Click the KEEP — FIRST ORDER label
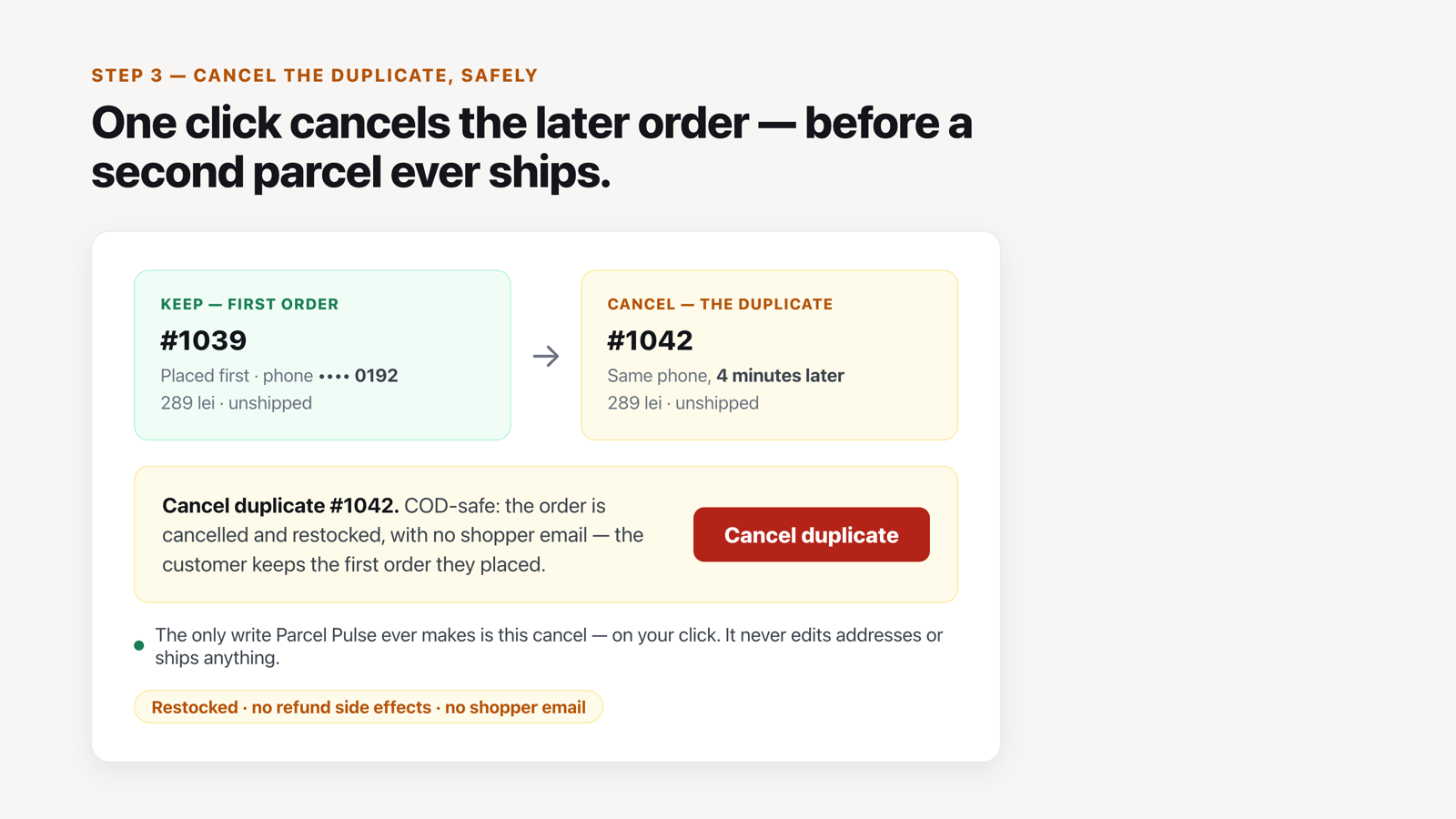 (x=249, y=304)
